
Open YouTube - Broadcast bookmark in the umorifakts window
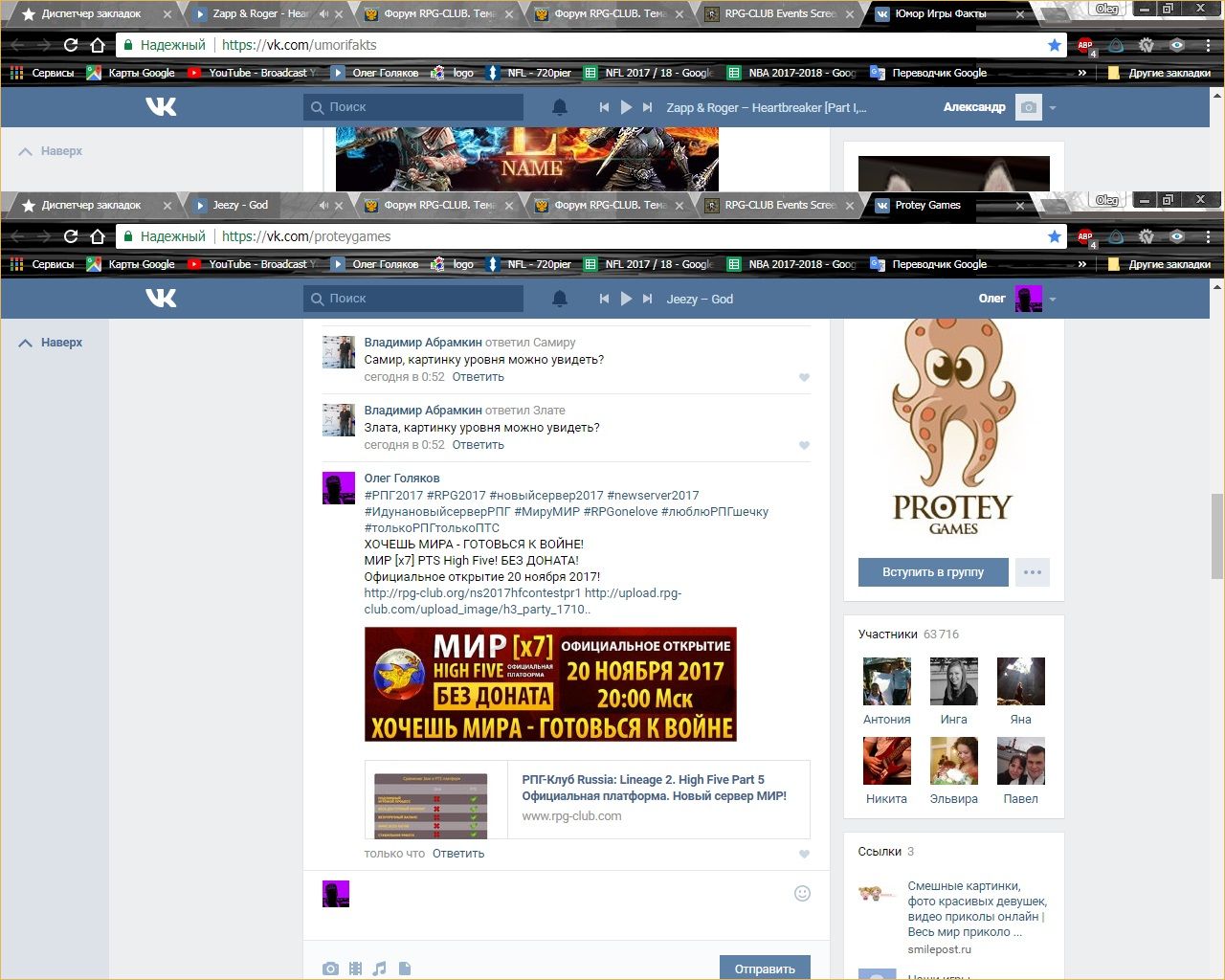point(251,73)
